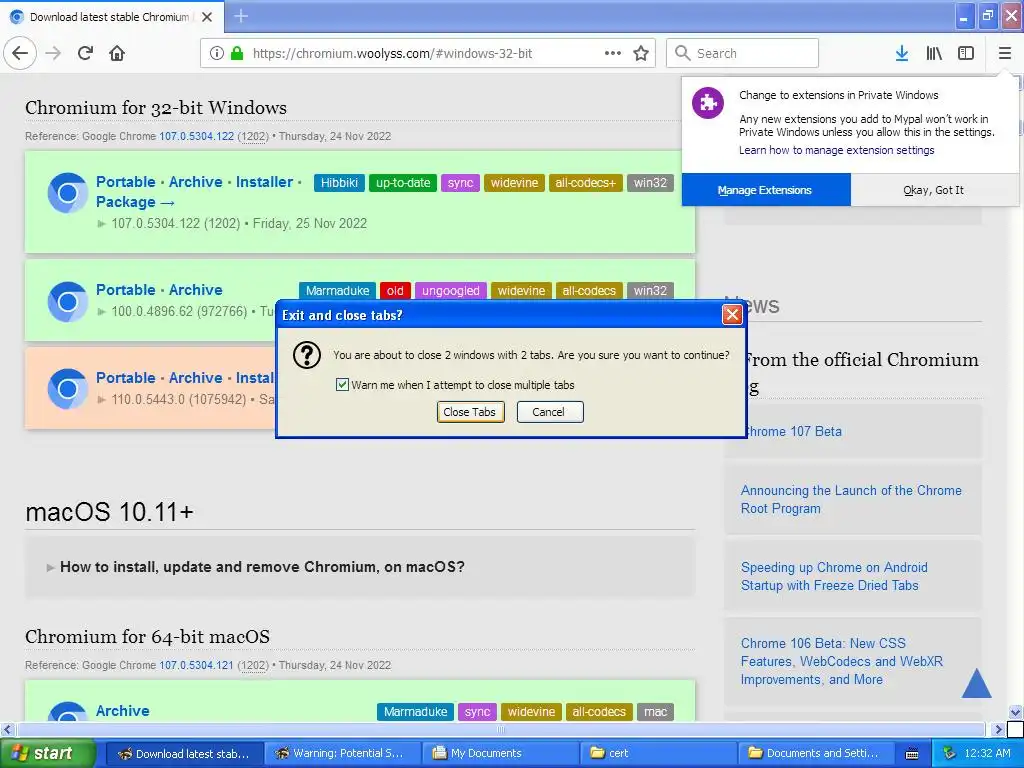The height and width of the screenshot is (768, 1024).
Task: Click the question mark dialog icon
Action: coord(306,355)
